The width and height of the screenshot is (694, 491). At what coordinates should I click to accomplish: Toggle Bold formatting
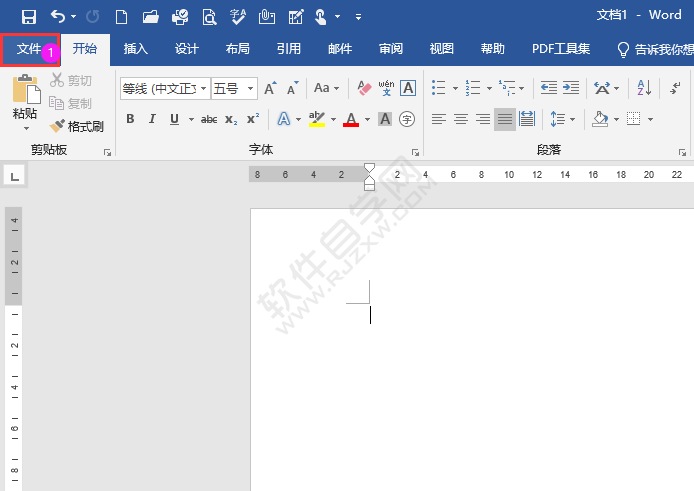point(130,119)
